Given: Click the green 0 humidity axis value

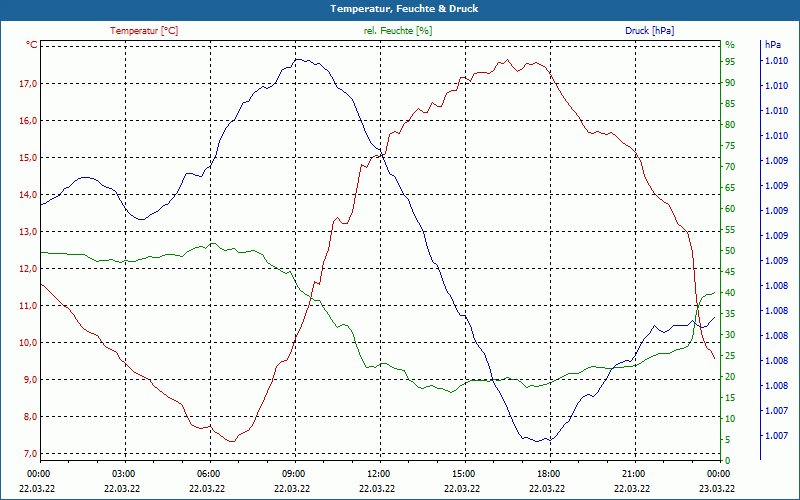Looking at the screenshot, I should coord(728,461).
